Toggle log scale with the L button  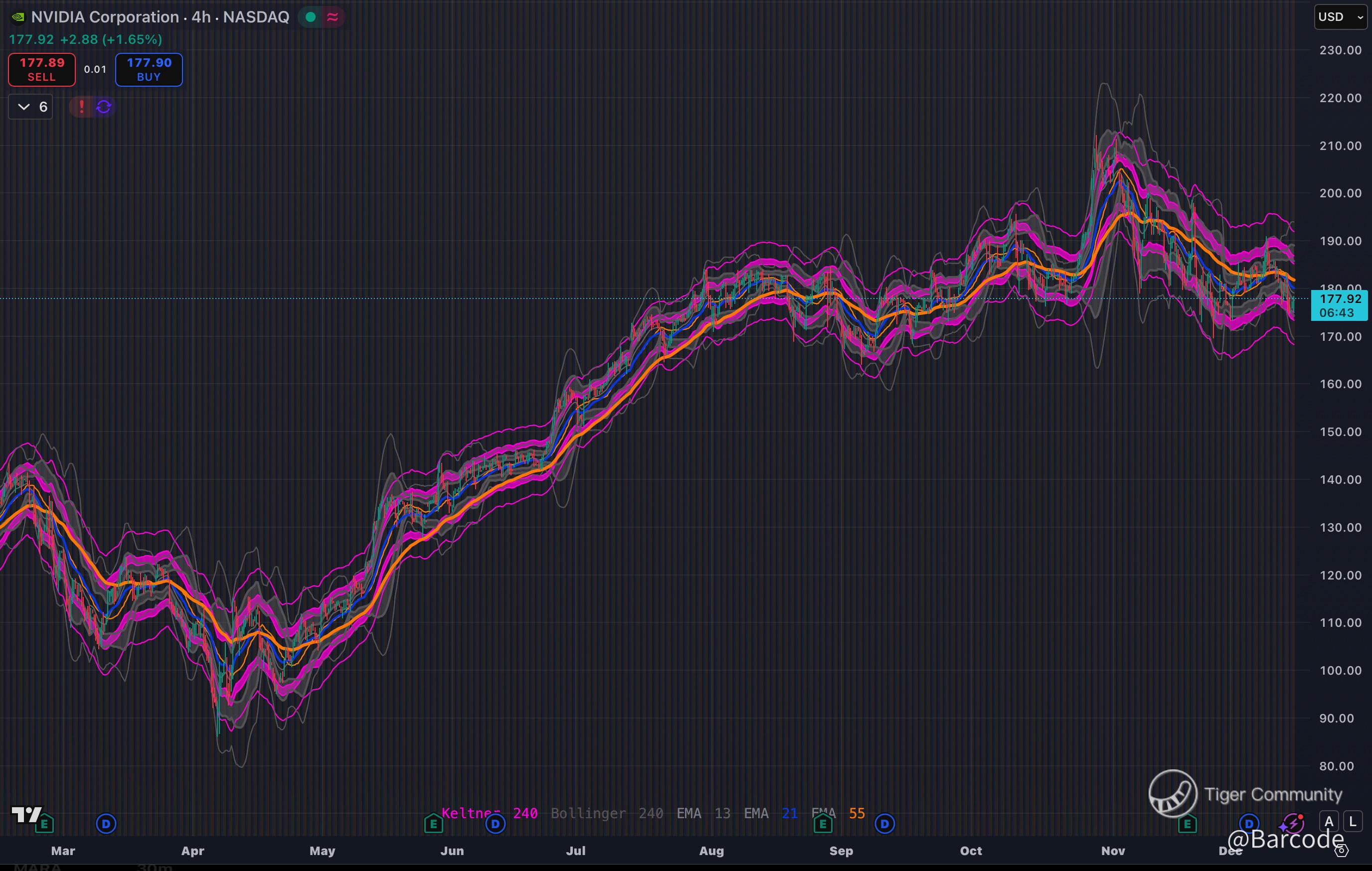tap(1353, 822)
